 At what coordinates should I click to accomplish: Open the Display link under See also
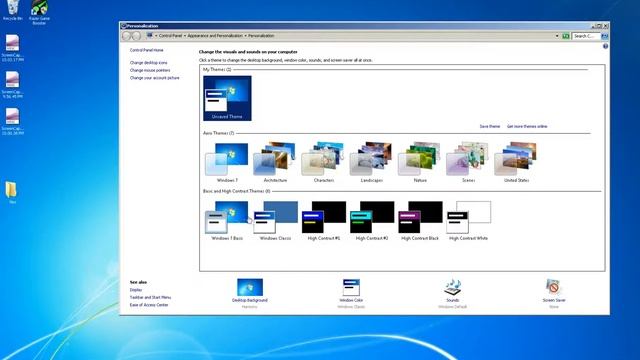coord(136,290)
